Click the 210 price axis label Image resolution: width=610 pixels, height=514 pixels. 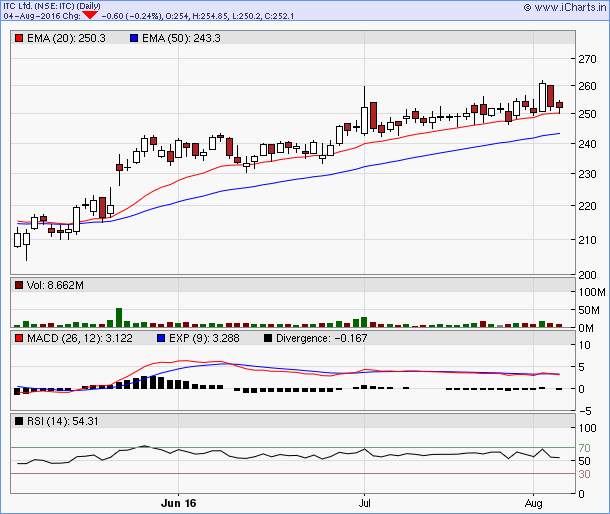click(587, 240)
